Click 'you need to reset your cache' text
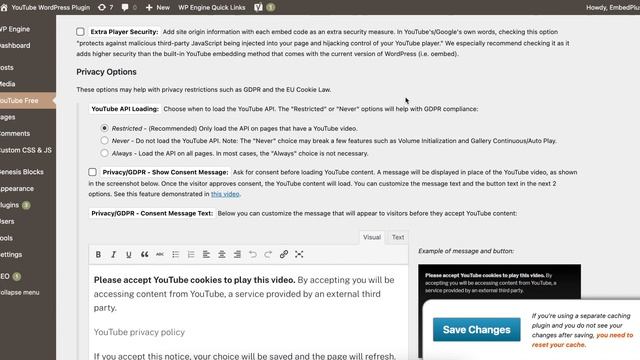 tap(582, 340)
